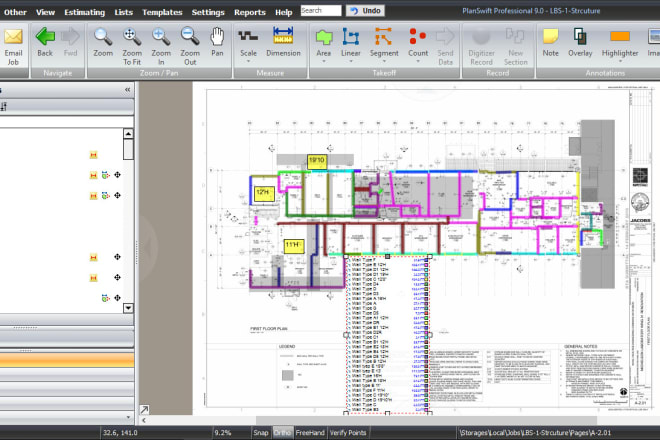Toggle Snap in the status bar
The height and width of the screenshot is (440, 660).
pyautogui.click(x=261, y=432)
